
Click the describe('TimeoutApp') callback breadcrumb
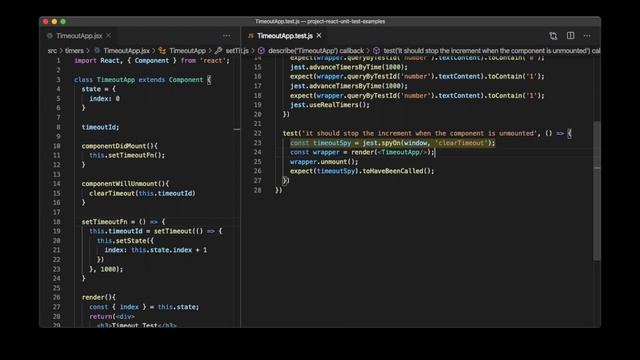(x=316, y=51)
